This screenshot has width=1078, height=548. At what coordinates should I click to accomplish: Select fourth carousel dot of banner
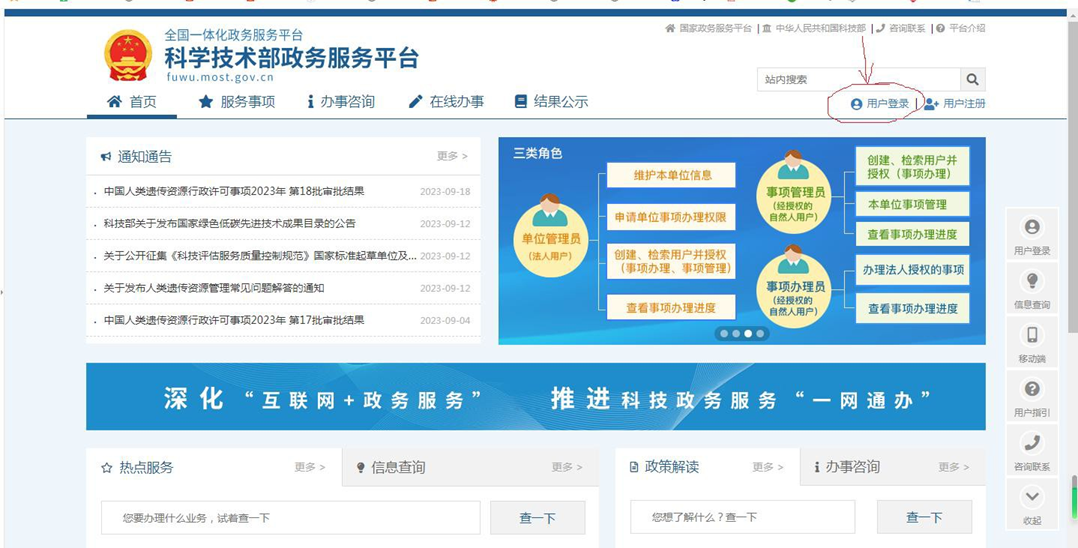point(760,333)
